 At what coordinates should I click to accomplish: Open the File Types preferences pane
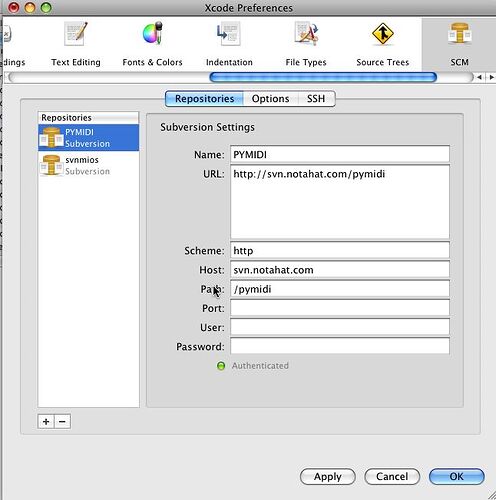[306, 44]
